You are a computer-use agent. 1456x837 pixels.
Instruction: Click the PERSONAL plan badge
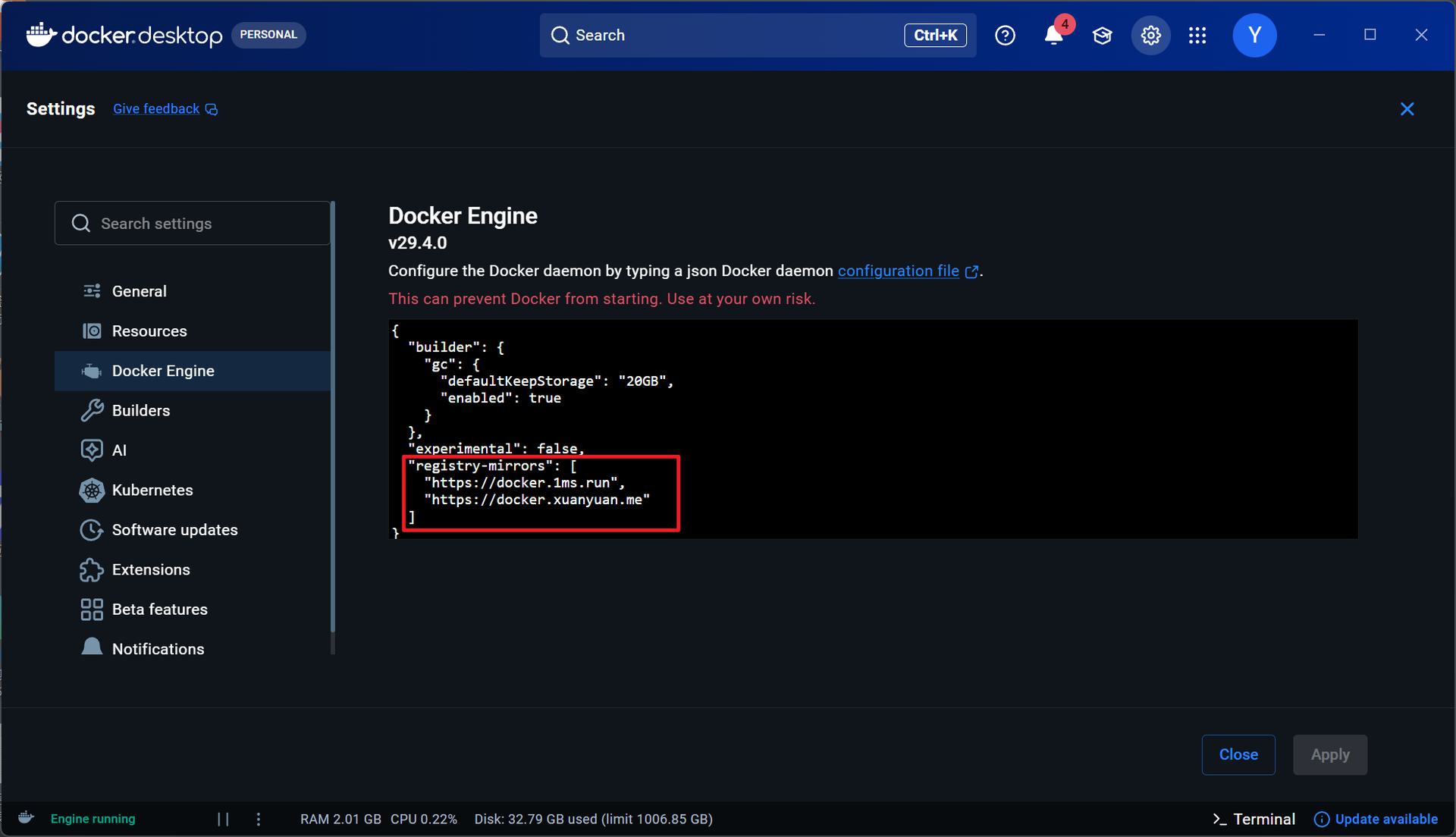coord(268,35)
